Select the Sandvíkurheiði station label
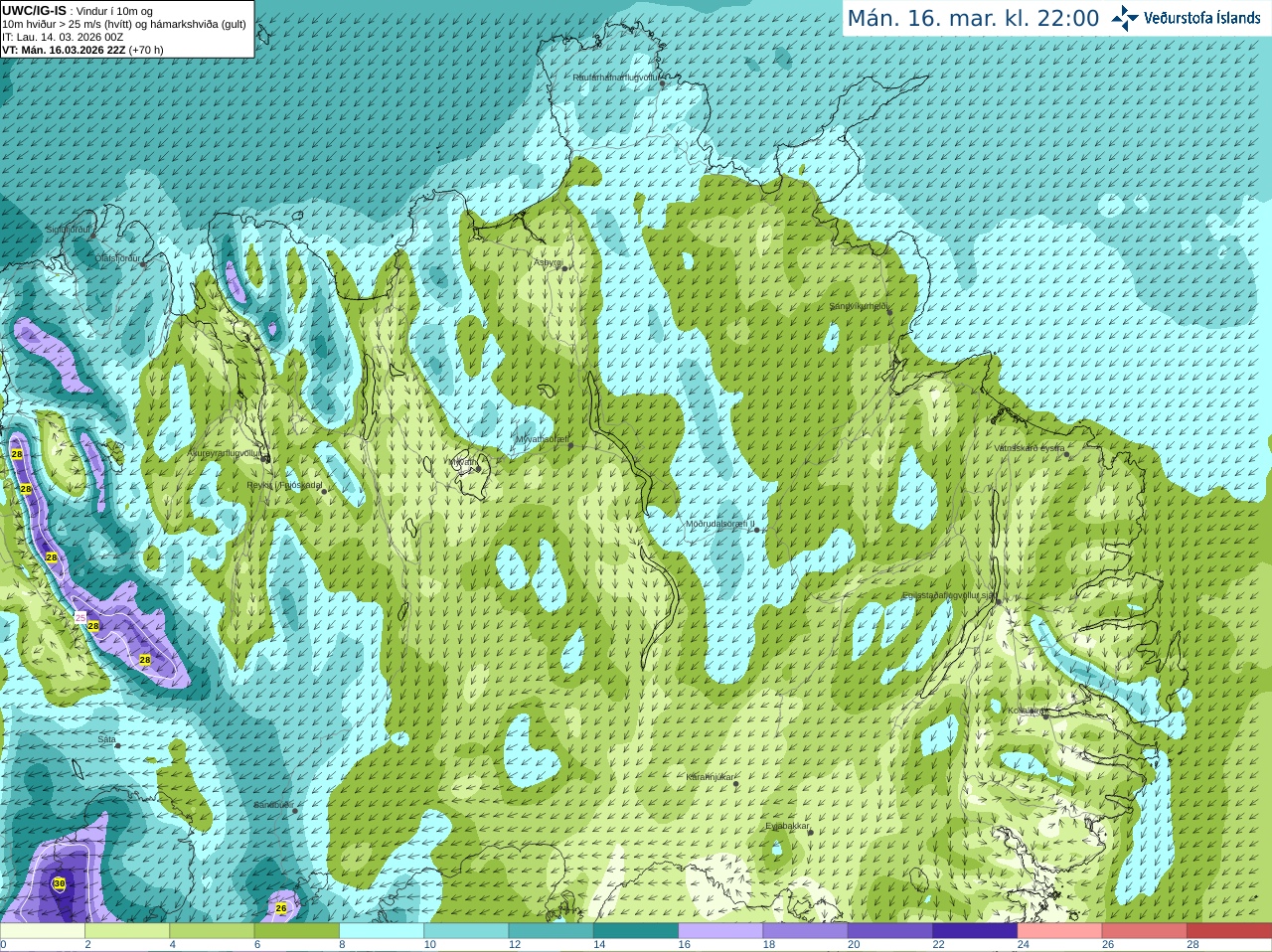 point(859,306)
